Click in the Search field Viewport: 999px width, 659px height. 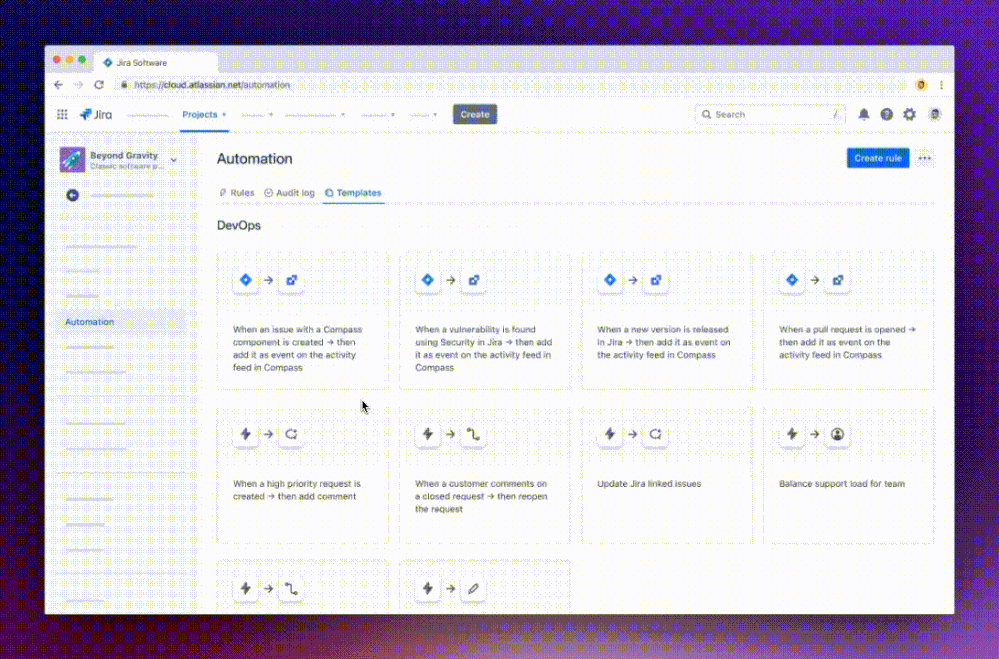(x=770, y=115)
